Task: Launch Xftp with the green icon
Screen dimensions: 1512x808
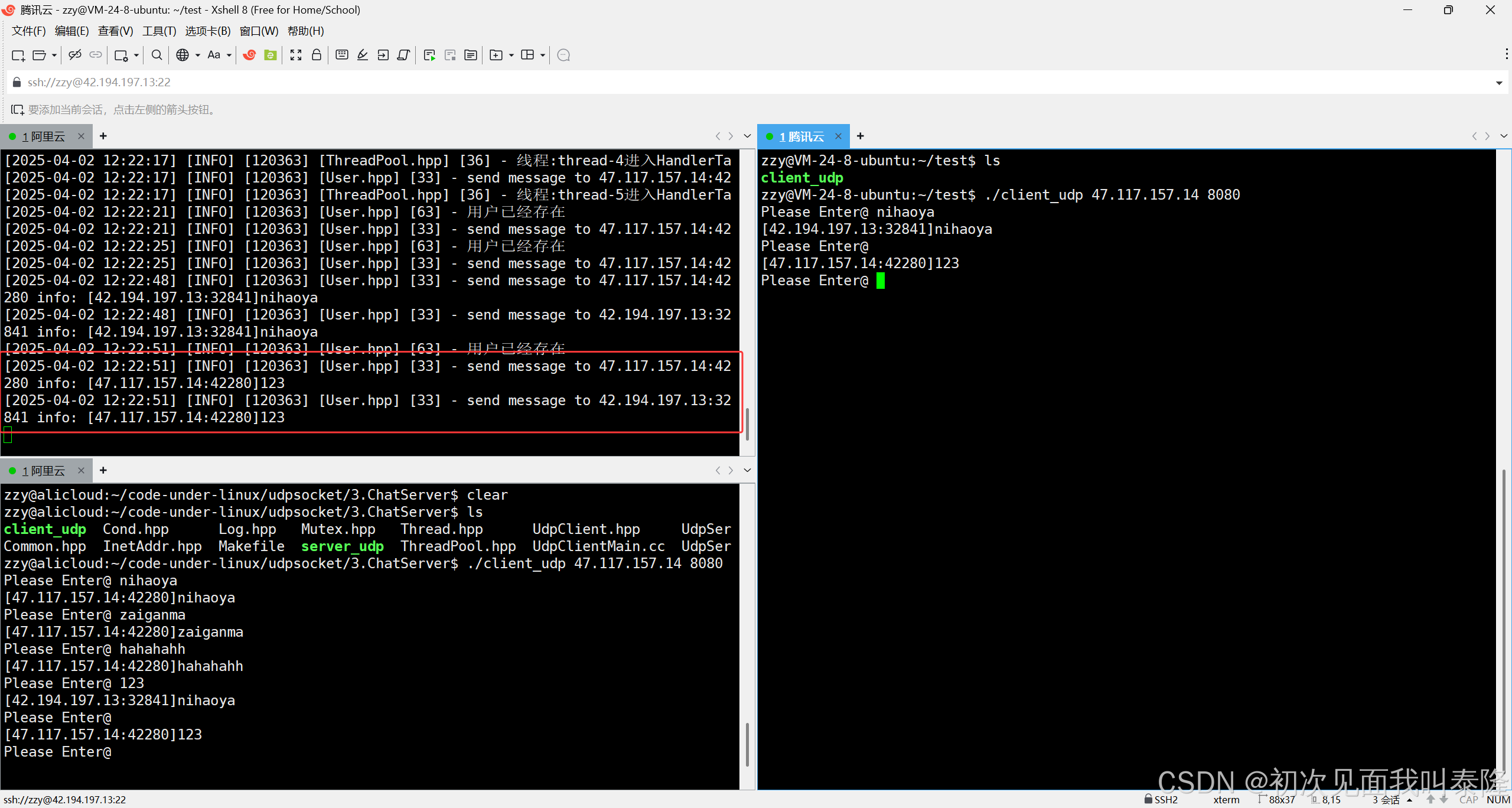Action: coord(271,55)
